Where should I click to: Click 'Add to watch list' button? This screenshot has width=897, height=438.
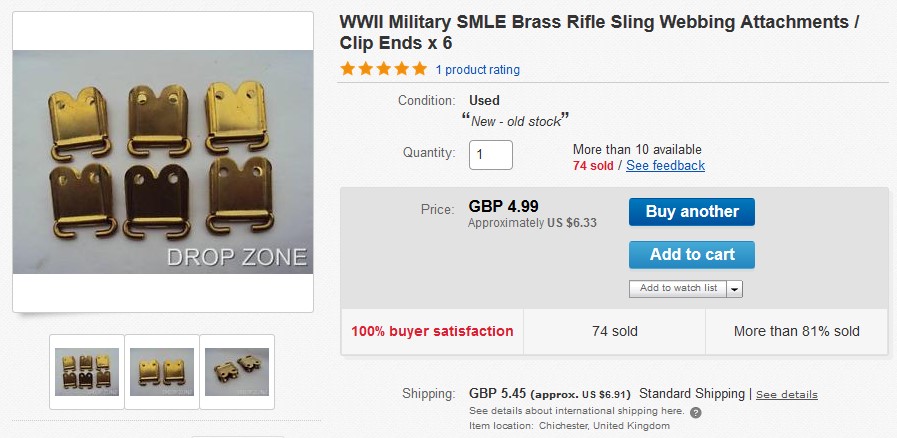679,288
